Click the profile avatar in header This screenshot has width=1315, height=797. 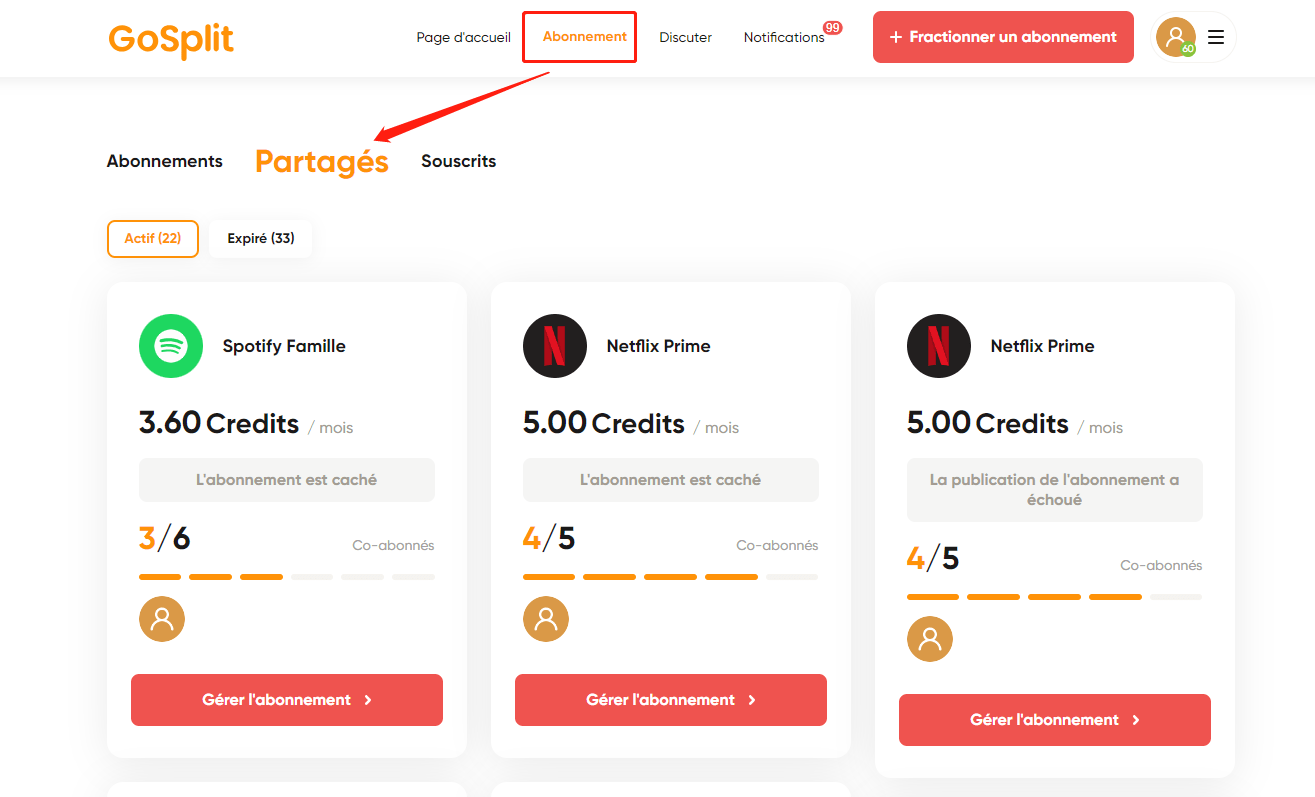1175,37
